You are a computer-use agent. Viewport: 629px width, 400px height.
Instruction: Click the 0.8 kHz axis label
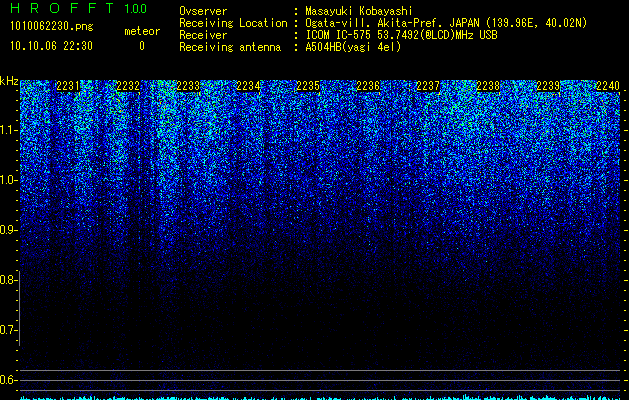tap(8, 280)
